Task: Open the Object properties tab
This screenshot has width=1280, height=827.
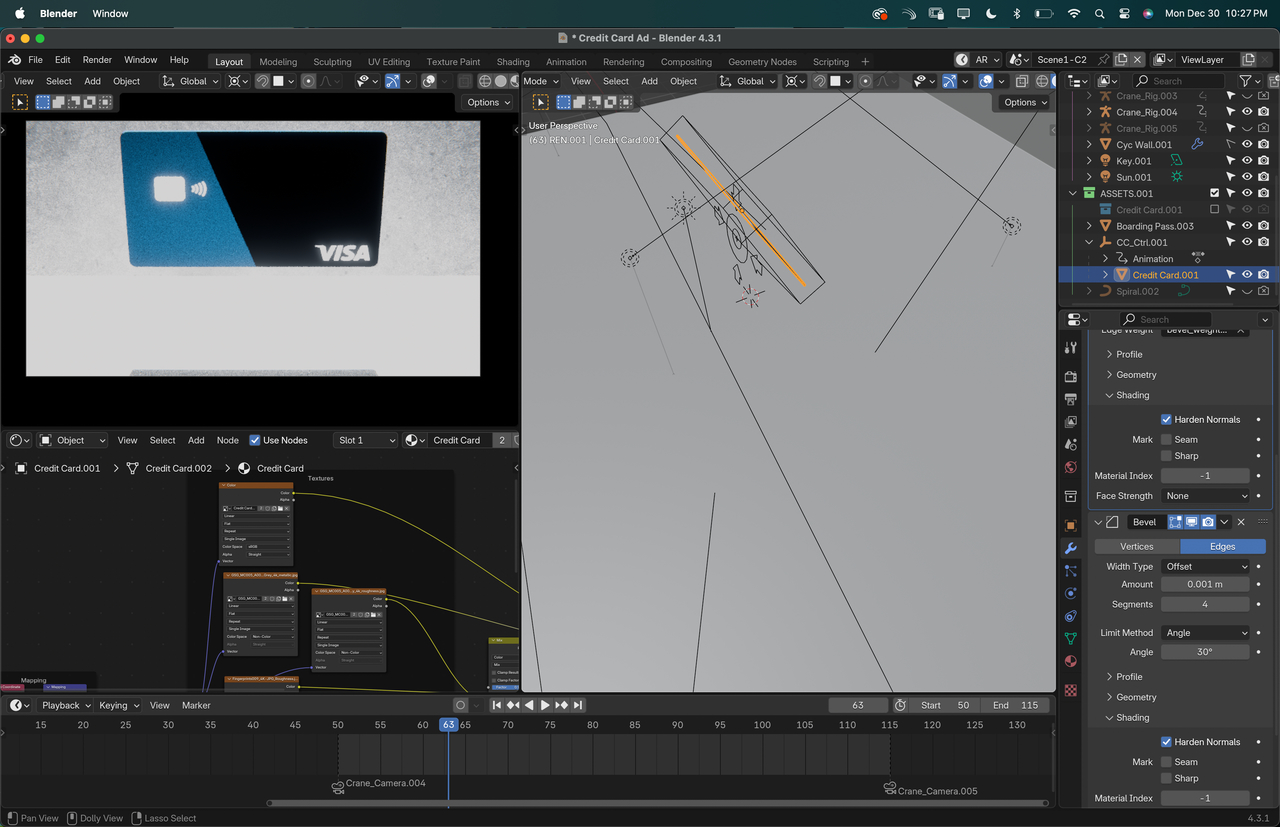Action: [1071, 526]
